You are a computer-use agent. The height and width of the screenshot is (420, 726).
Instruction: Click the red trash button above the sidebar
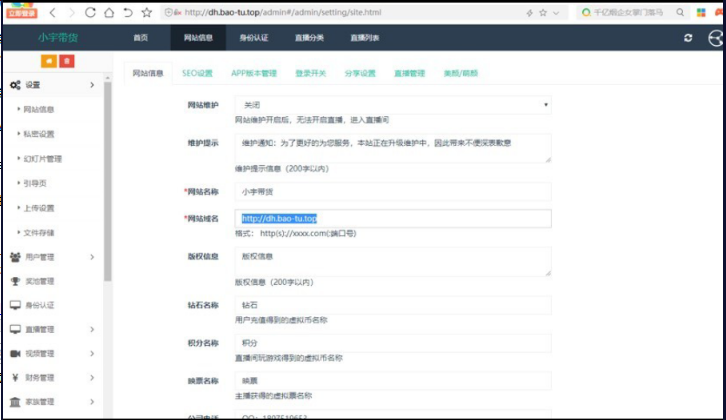click(66, 62)
